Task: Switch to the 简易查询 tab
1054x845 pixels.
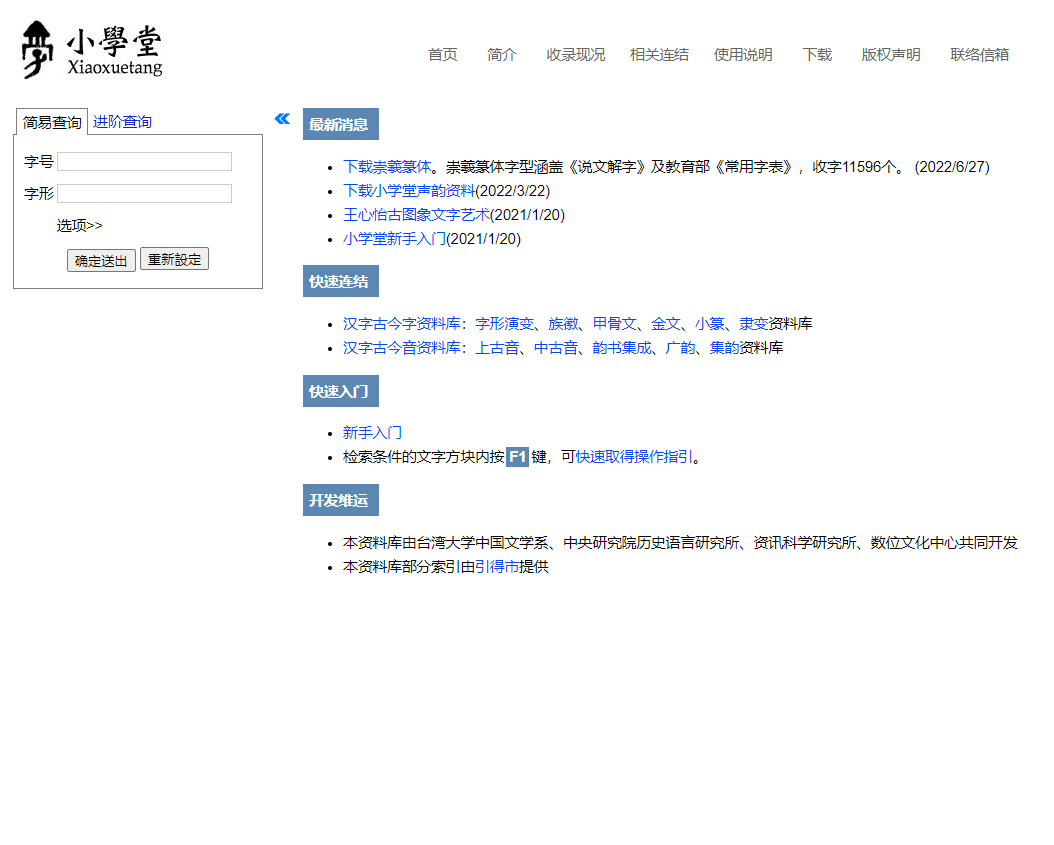Action: 52,122
